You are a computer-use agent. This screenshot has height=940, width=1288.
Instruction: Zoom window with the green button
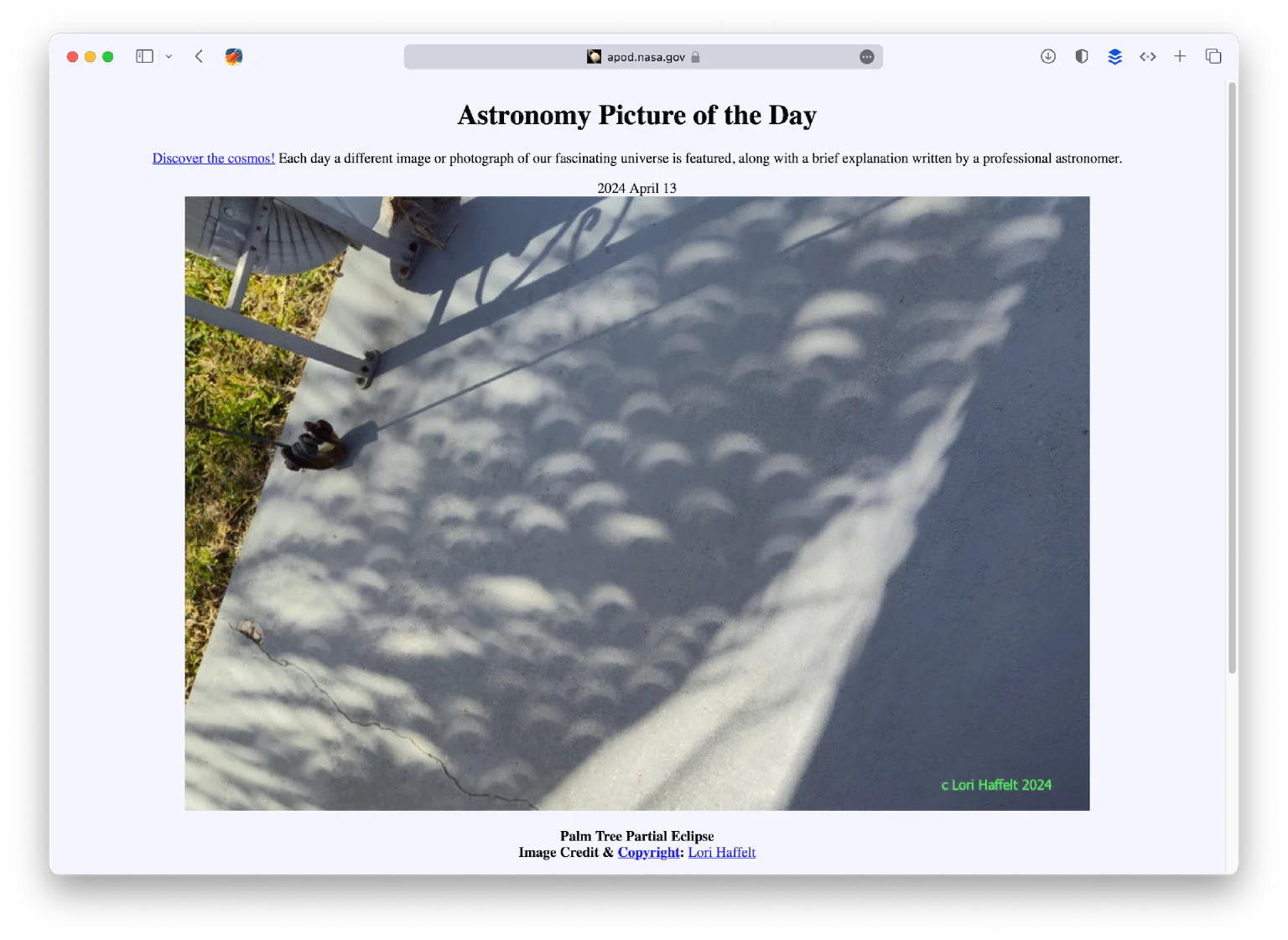(107, 56)
